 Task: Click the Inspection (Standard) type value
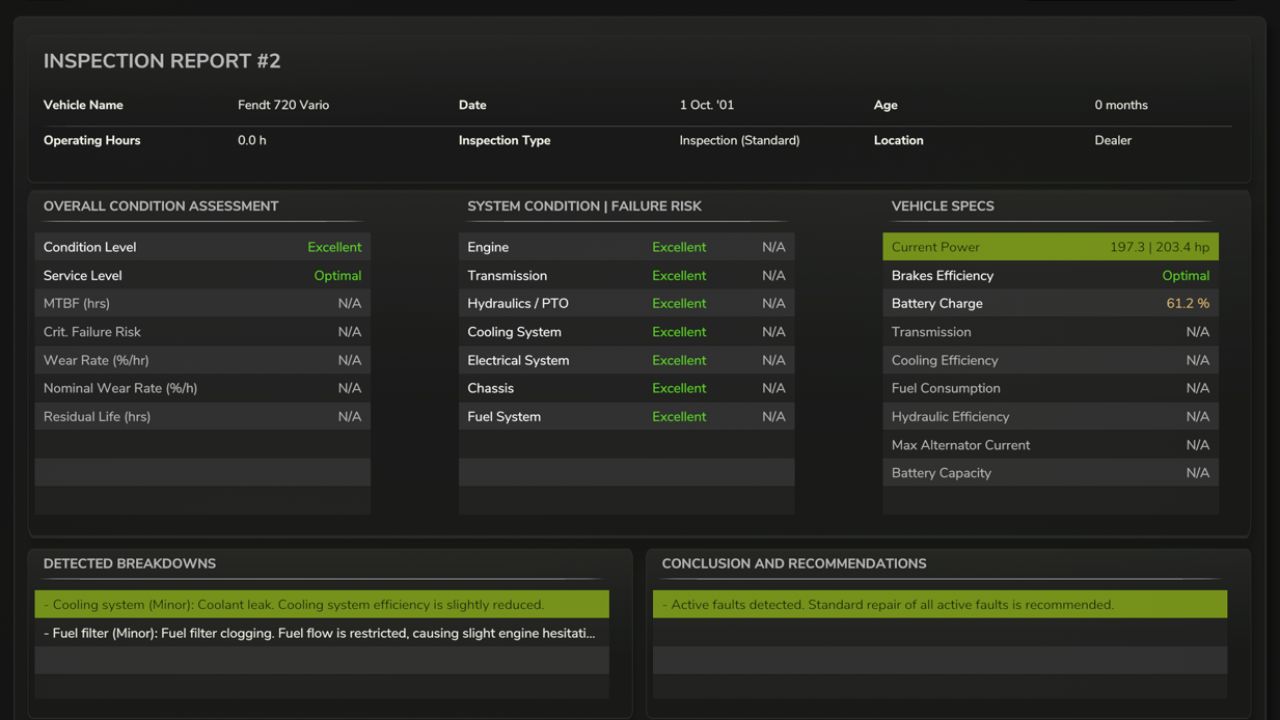pos(739,140)
